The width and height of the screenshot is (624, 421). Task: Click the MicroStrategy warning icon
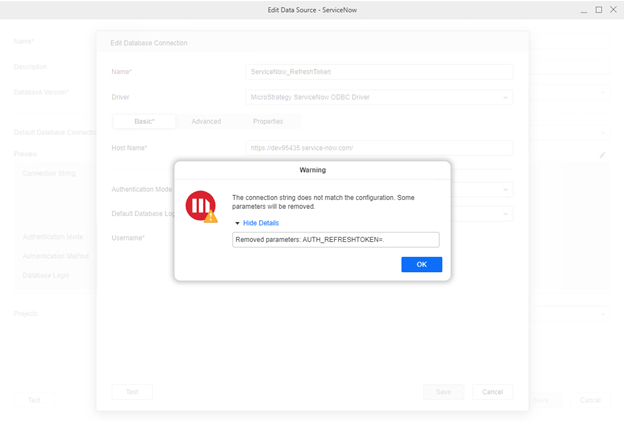coord(201,206)
